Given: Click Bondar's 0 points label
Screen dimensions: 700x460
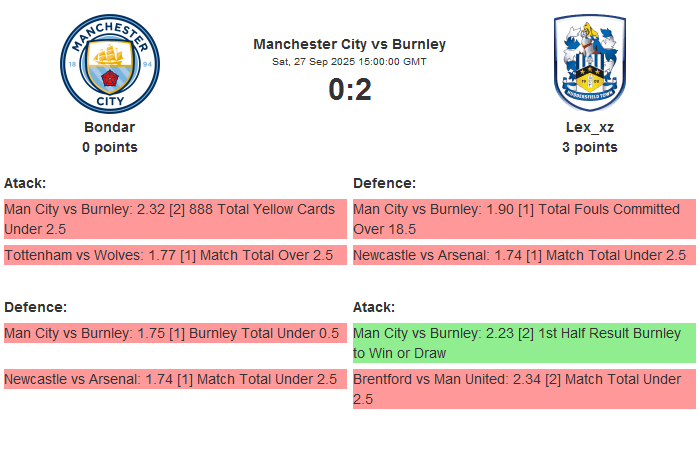Looking at the screenshot, I should click(x=110, y=147).
